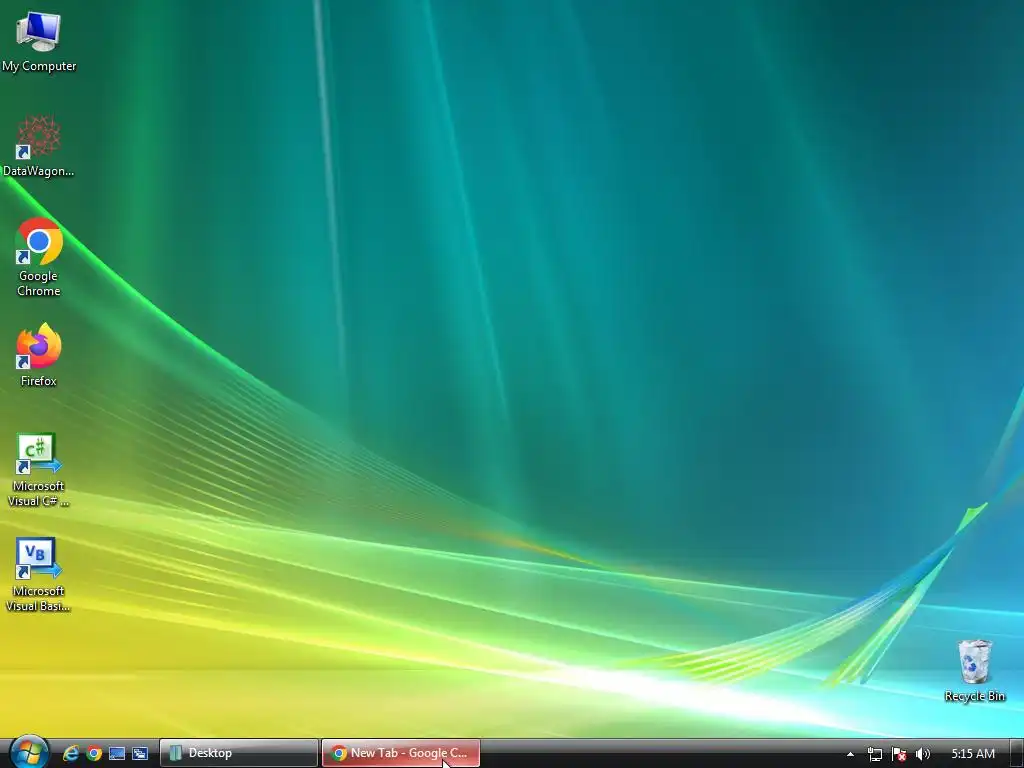Select the DataWagon desktop shortcut

39,146
